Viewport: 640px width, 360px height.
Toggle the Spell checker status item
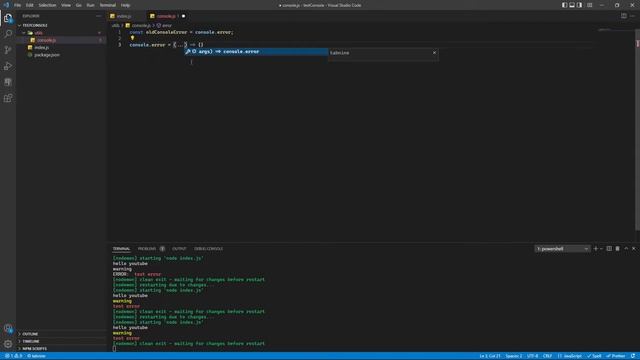(x=594, y=356)
